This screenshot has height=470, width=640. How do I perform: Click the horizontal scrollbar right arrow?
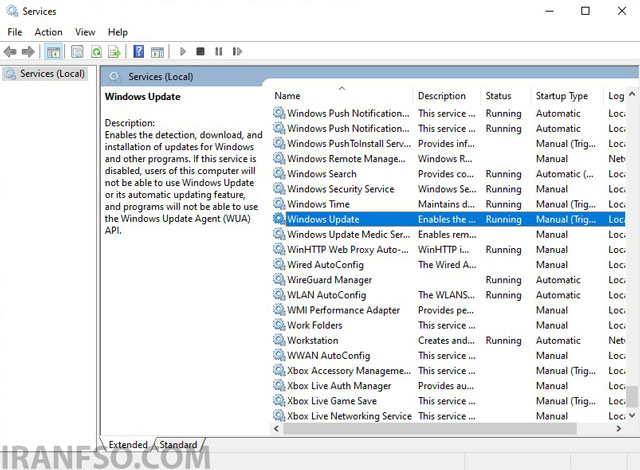coord(619,428)
